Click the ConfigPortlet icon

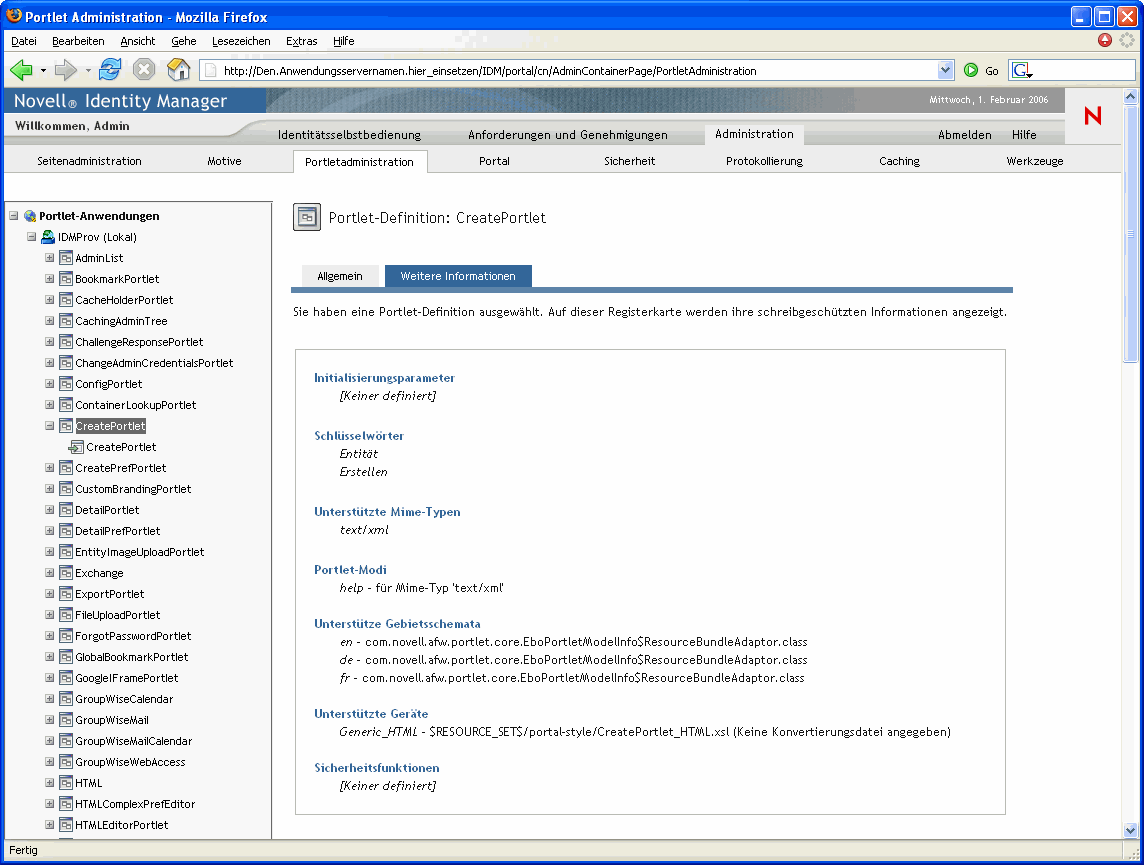point(66,384)
